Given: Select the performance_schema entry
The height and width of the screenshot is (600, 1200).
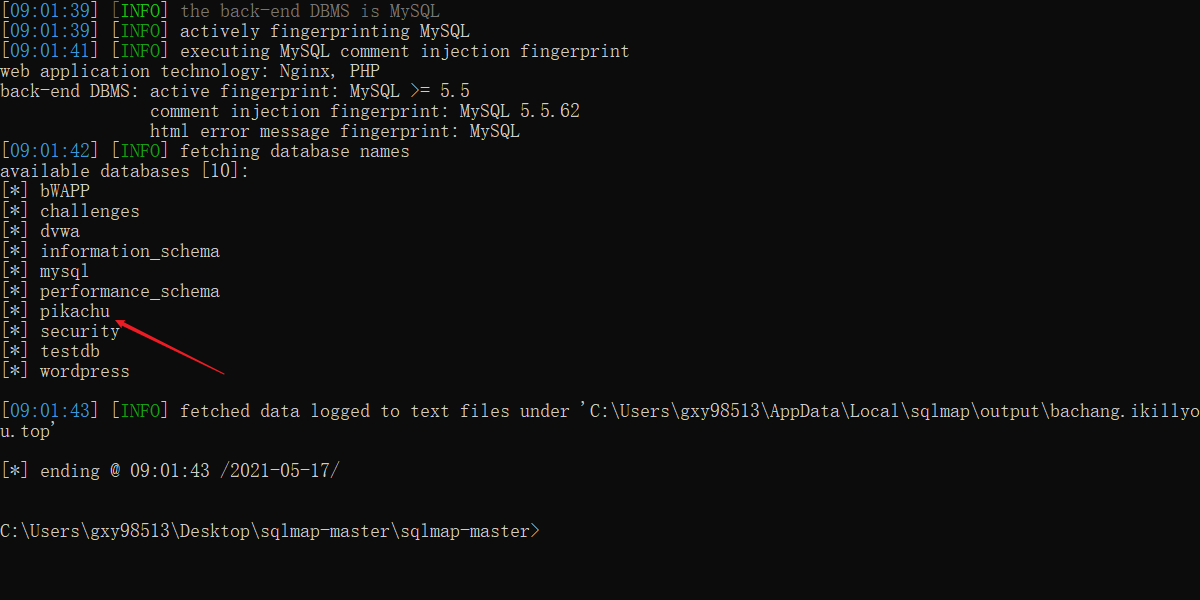Looking at the screenshot, I should point(129,291).
